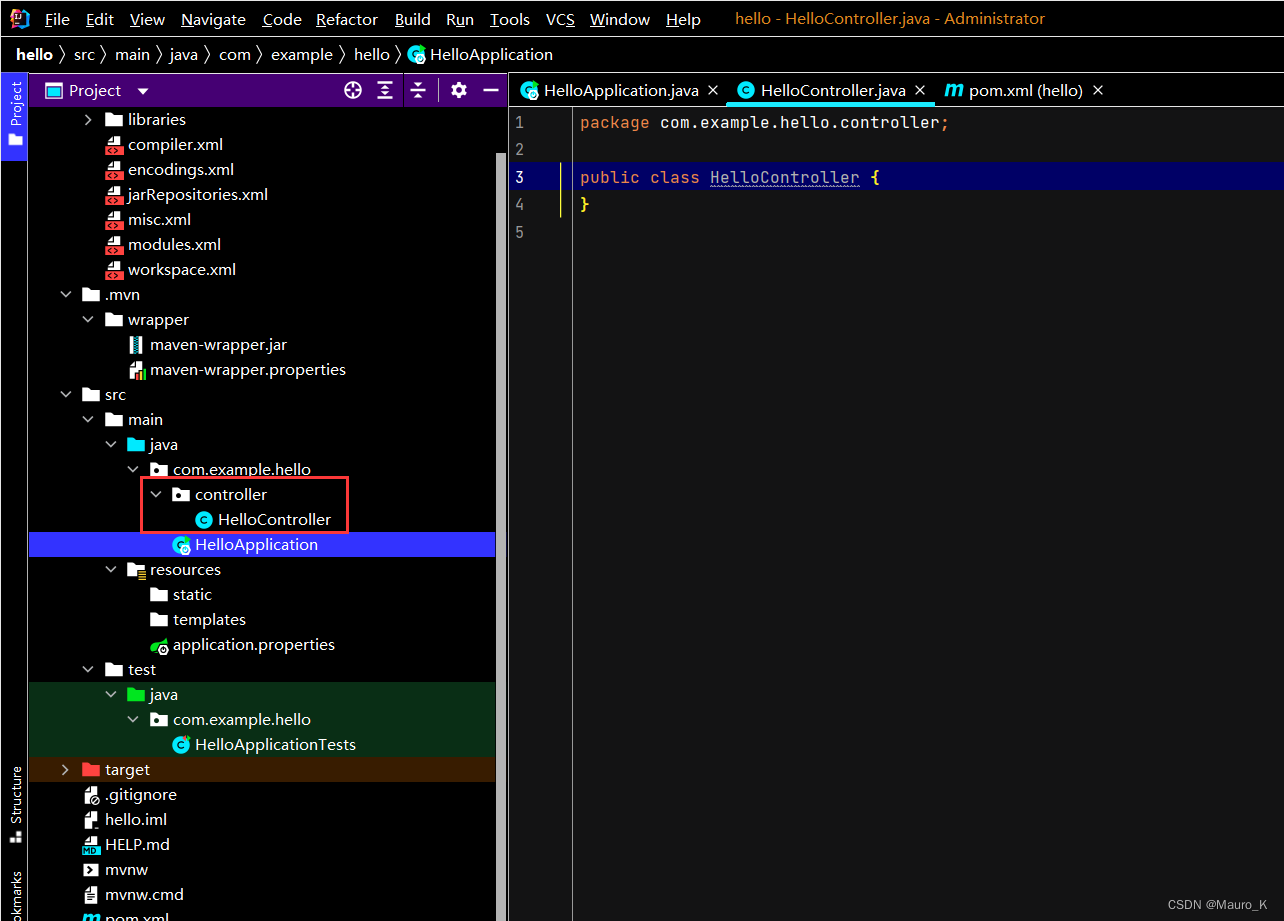This screenshot has width=1284, height=921.
Task: Click HelloApplication breadcrumb in navigation bar
Action: click(480, 55)
